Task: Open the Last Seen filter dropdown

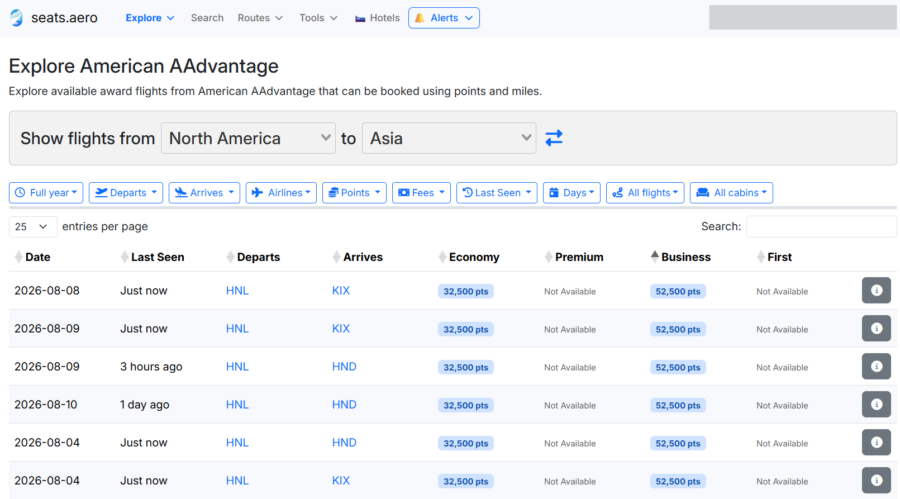Action: 496,193
